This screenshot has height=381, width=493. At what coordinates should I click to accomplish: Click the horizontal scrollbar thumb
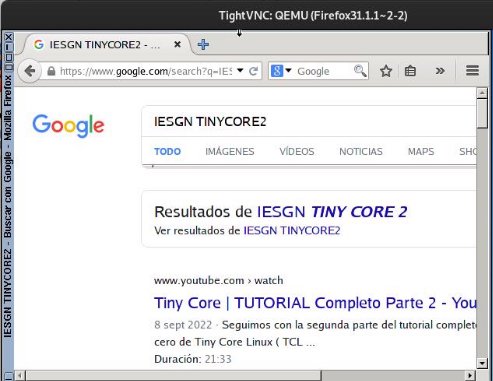[173, 376]
